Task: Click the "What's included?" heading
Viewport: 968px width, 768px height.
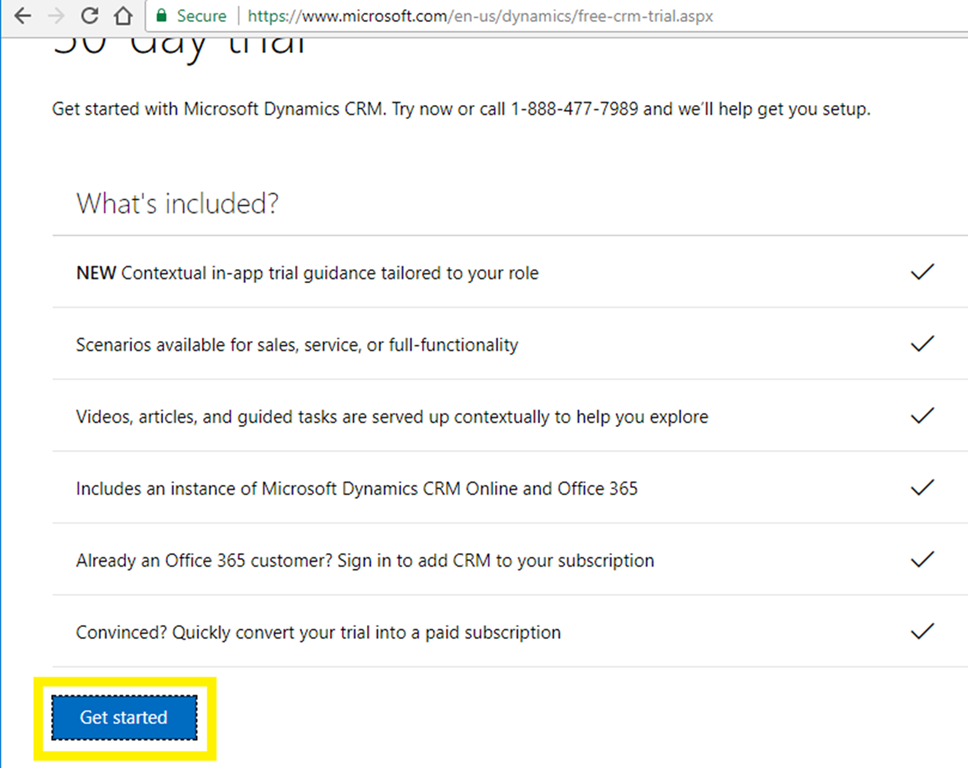Action: coord(177,204)
